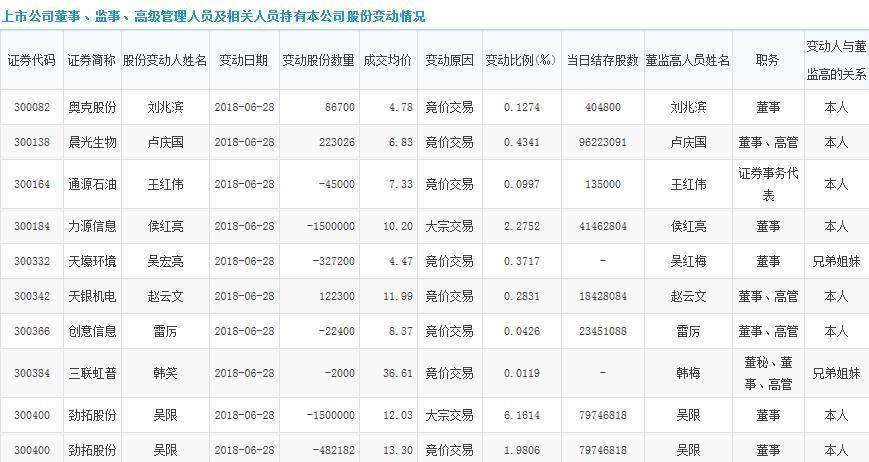Select closing share balance 23451088
Screen dimensions: 869x462
603,331
